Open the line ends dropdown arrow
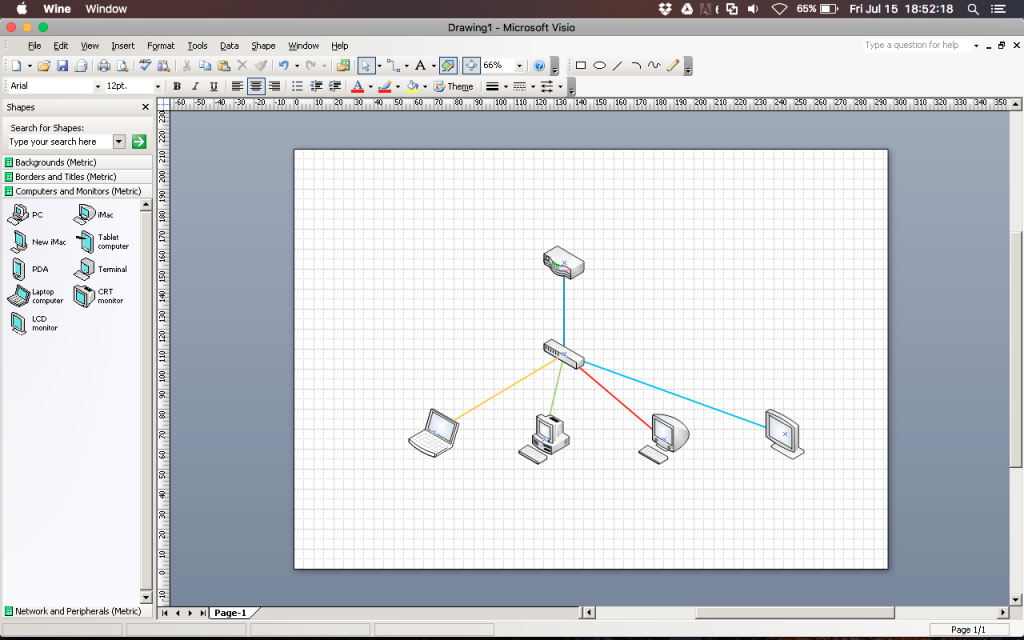This screenshot has height=640, width=1024. 560,86
